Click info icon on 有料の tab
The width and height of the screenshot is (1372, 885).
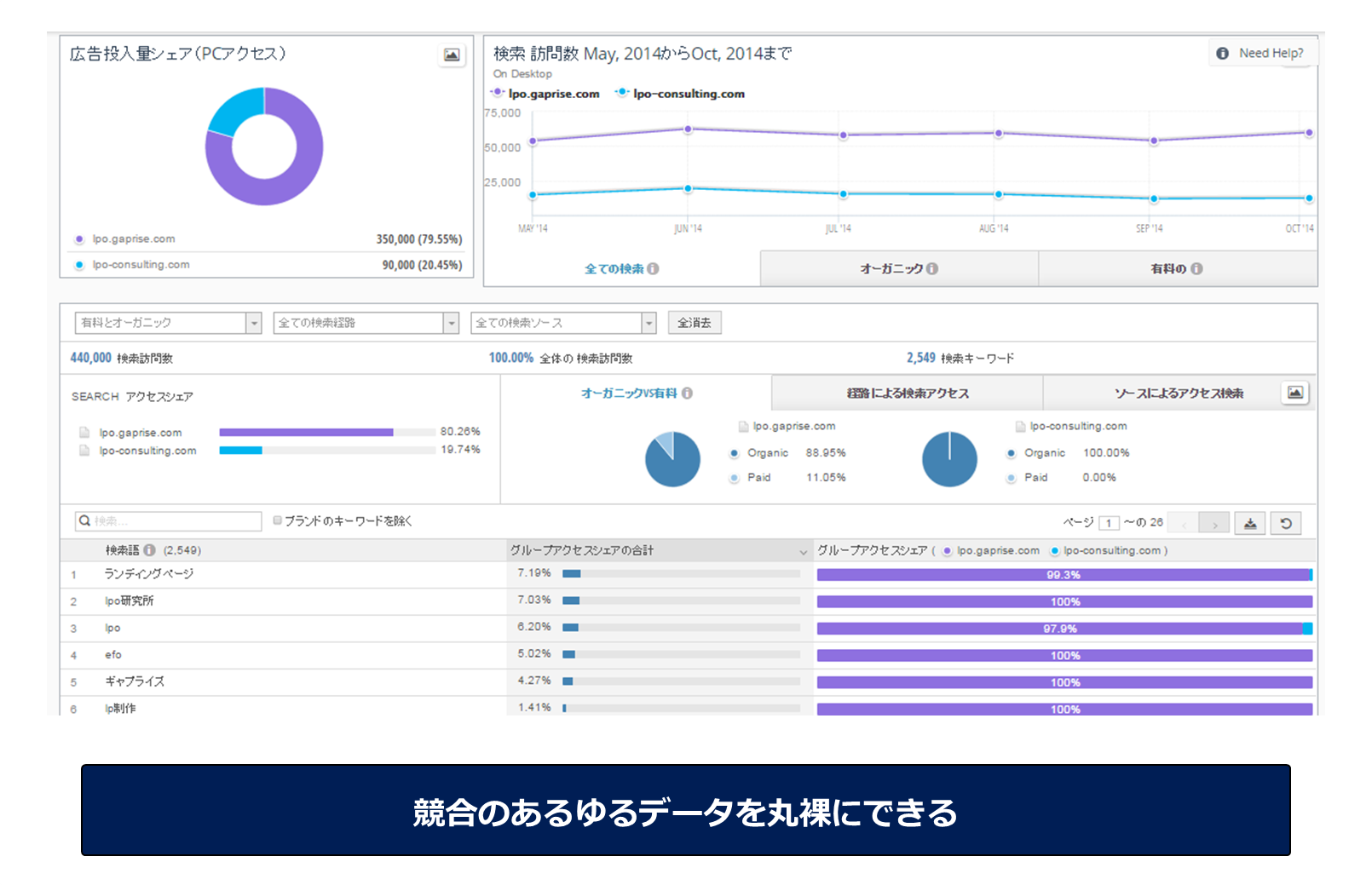tap(1196, 268)
